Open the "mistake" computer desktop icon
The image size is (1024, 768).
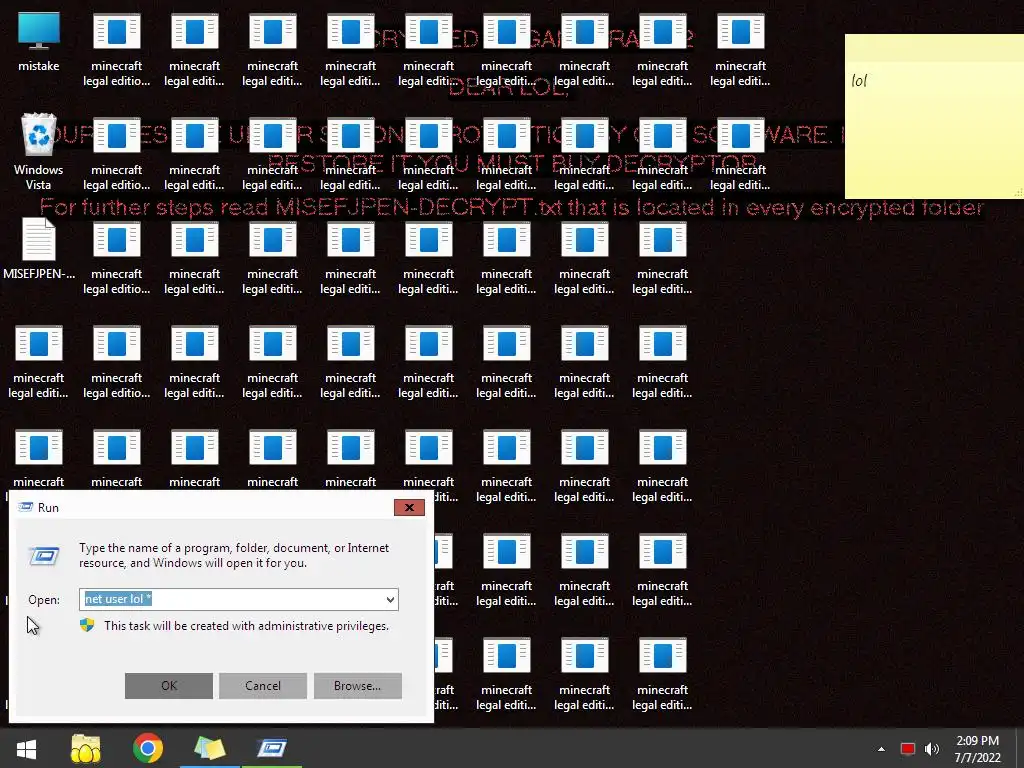click(39, 42)
